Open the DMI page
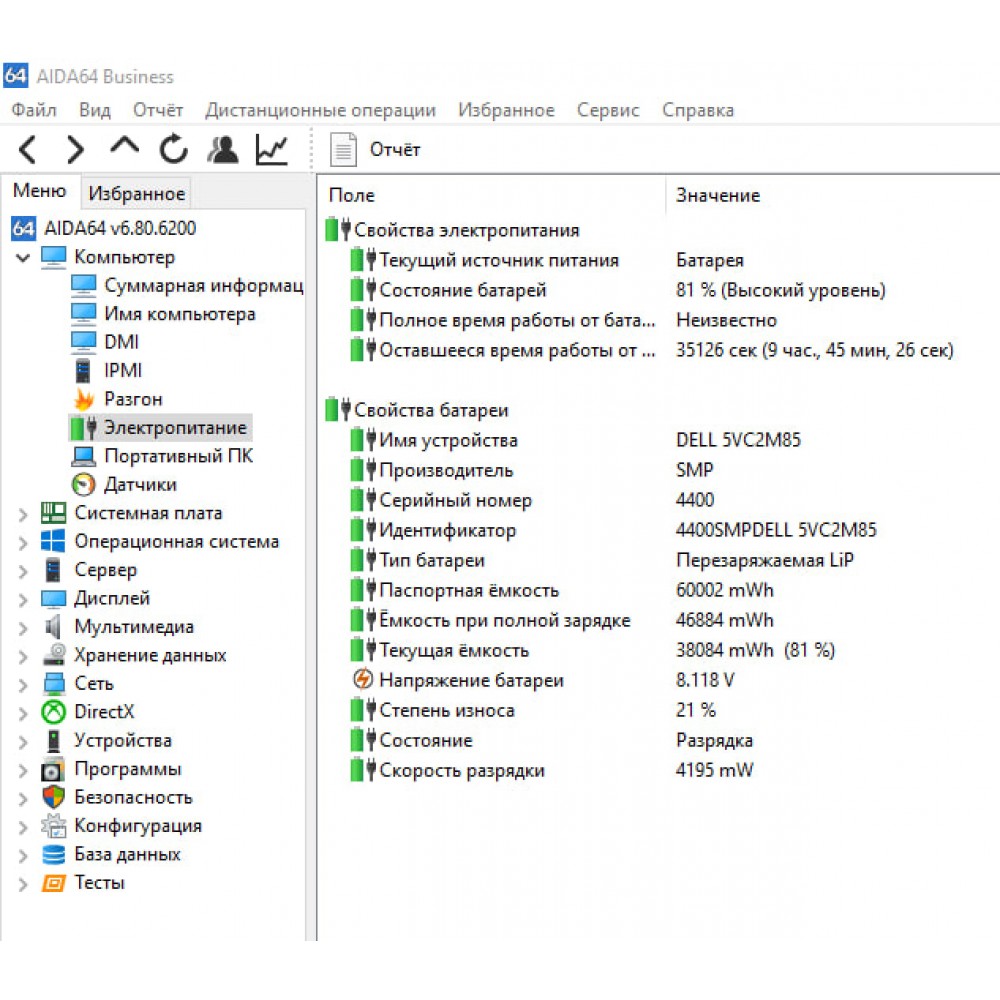The width and height of the screenshot is (1000, 1000). pyautogui.click(x=105, y=342)
